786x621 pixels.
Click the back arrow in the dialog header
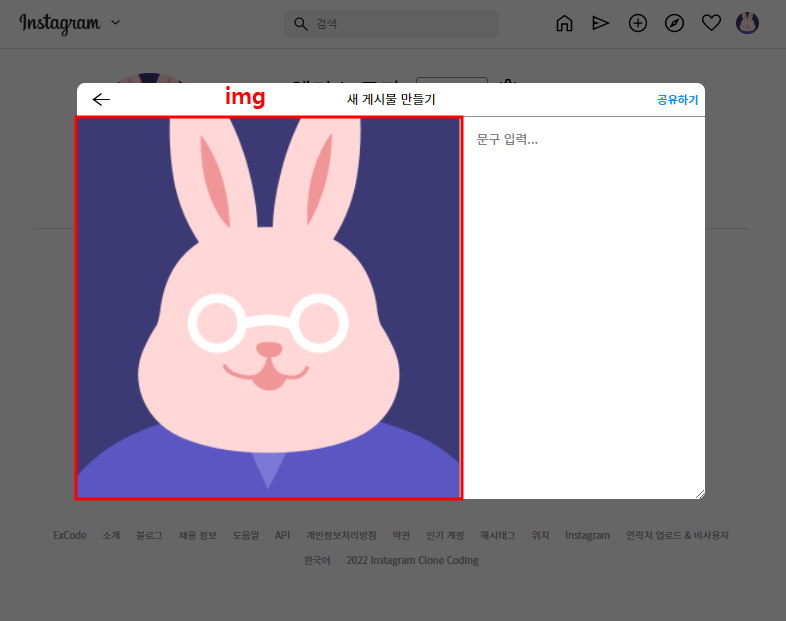pyautogui.click(x=101, y=99)
